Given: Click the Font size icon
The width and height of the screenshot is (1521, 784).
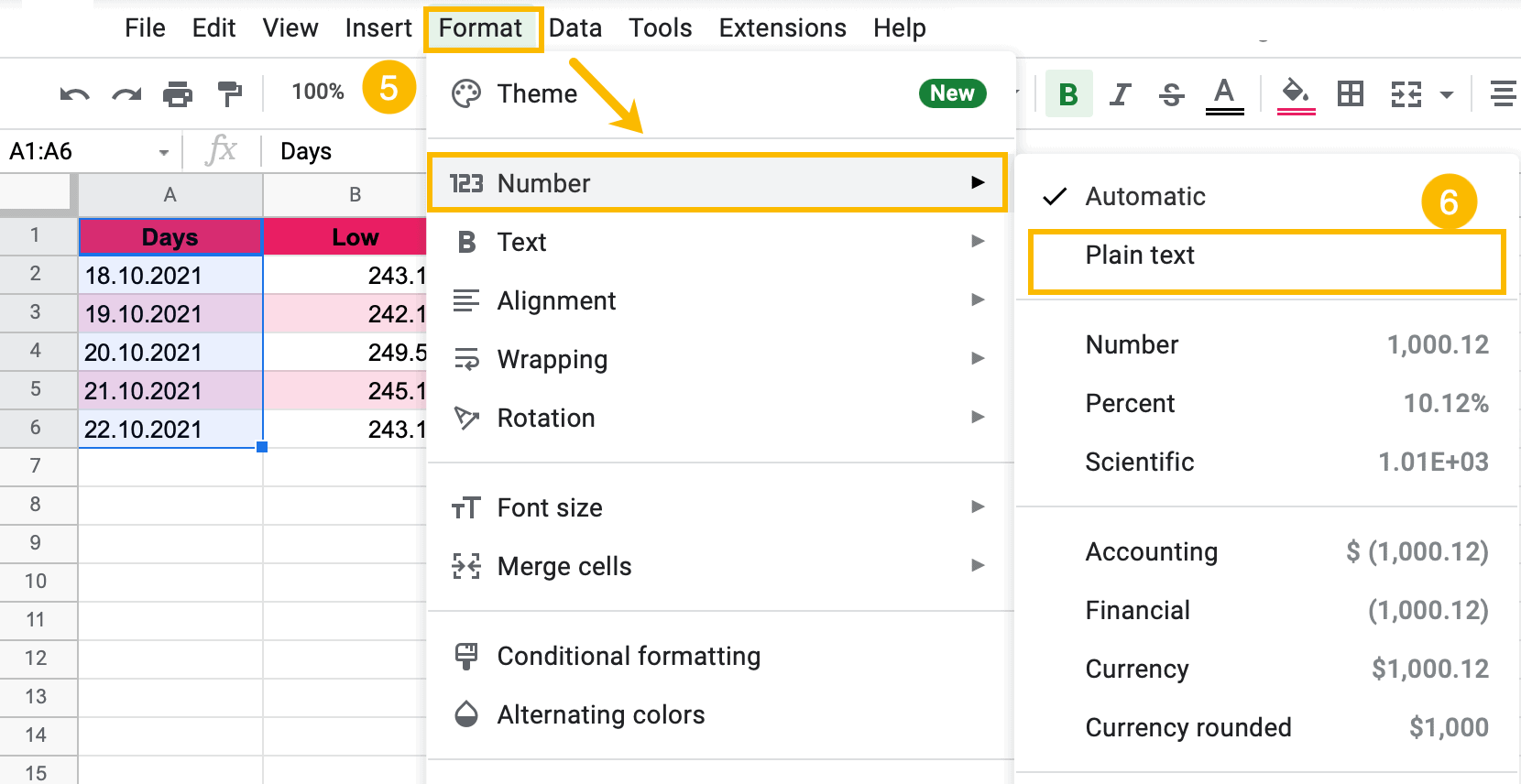Looking at the screenshot, I should (x=466, y=507).
